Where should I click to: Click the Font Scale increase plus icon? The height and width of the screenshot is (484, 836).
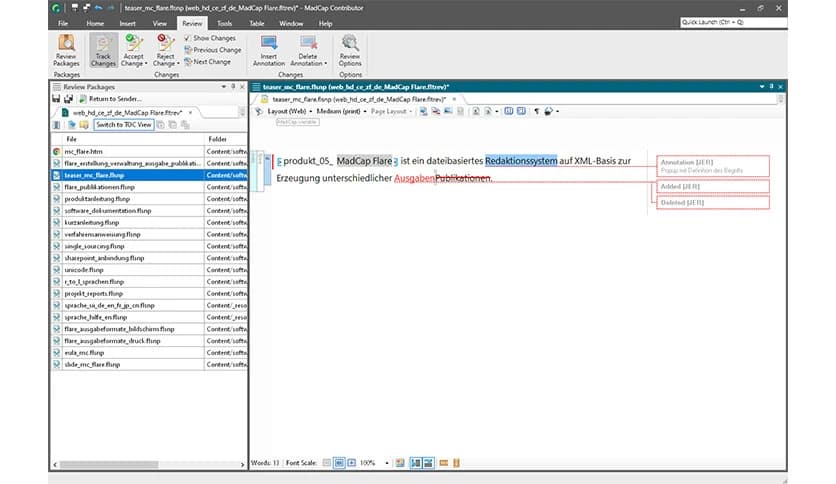[x=351, y=463]
